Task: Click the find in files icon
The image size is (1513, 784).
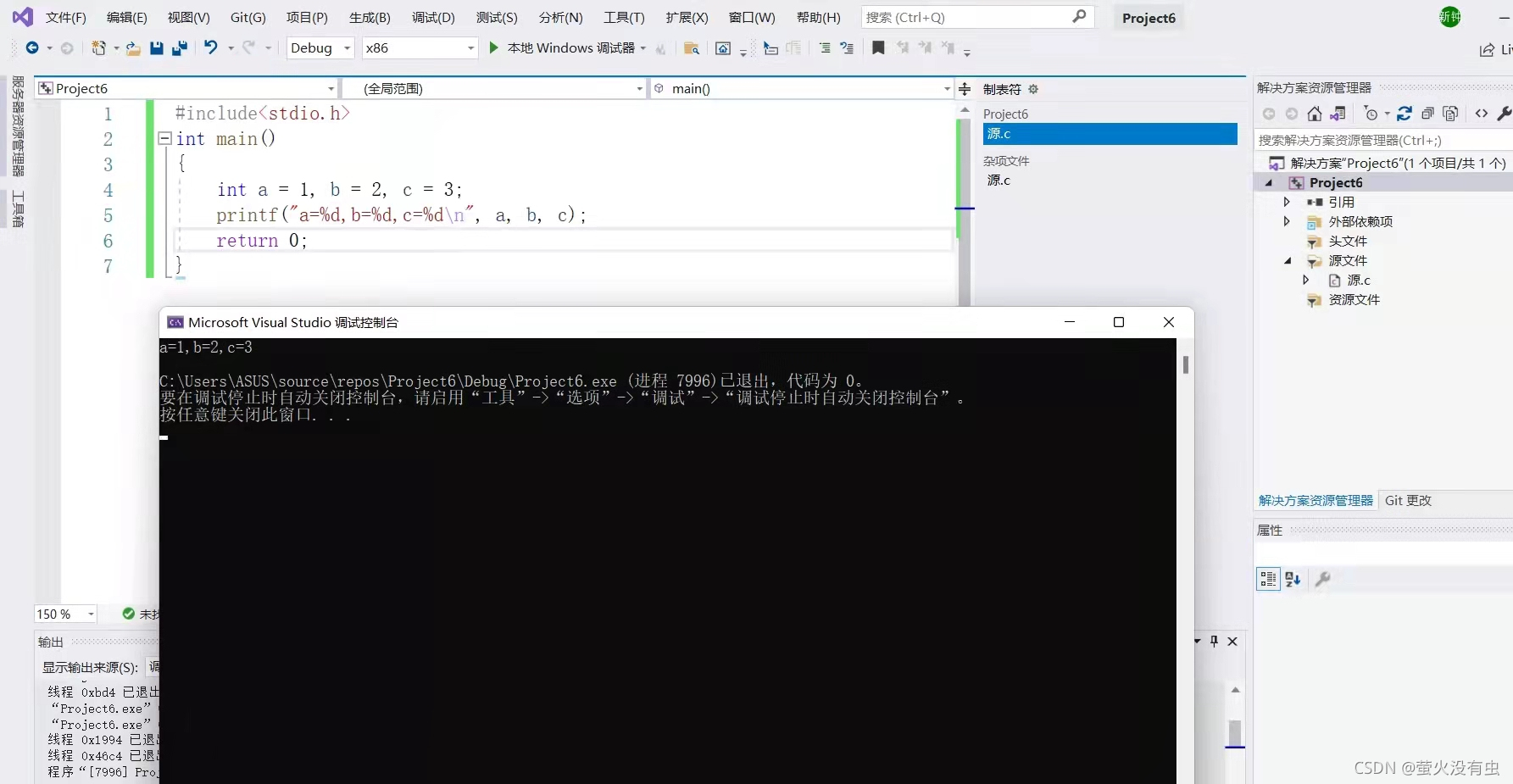Action: click(x=691, y=48)
